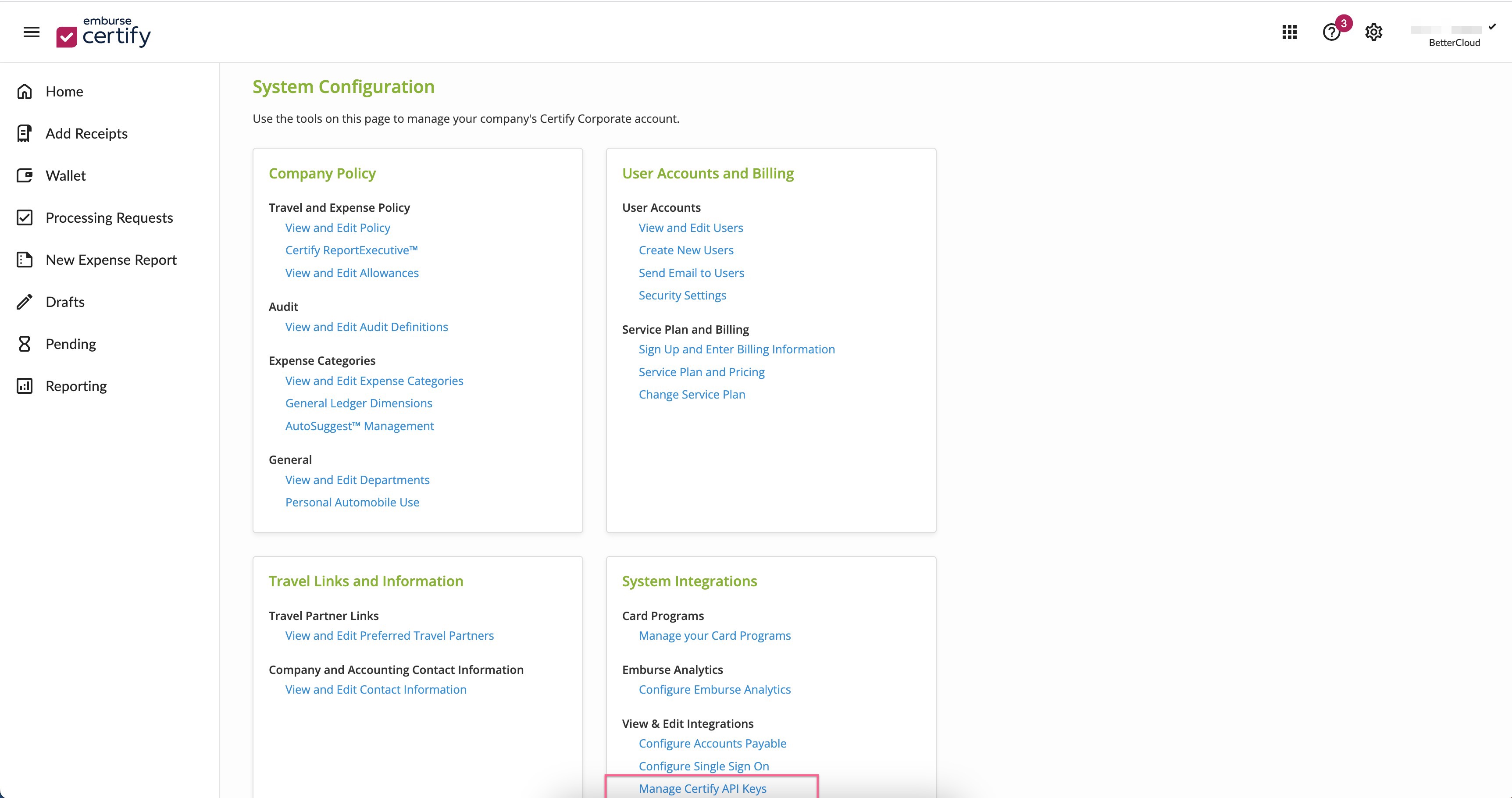Open the settings gear menu
Viewport: 1512px width, 798px height.
1373,32
